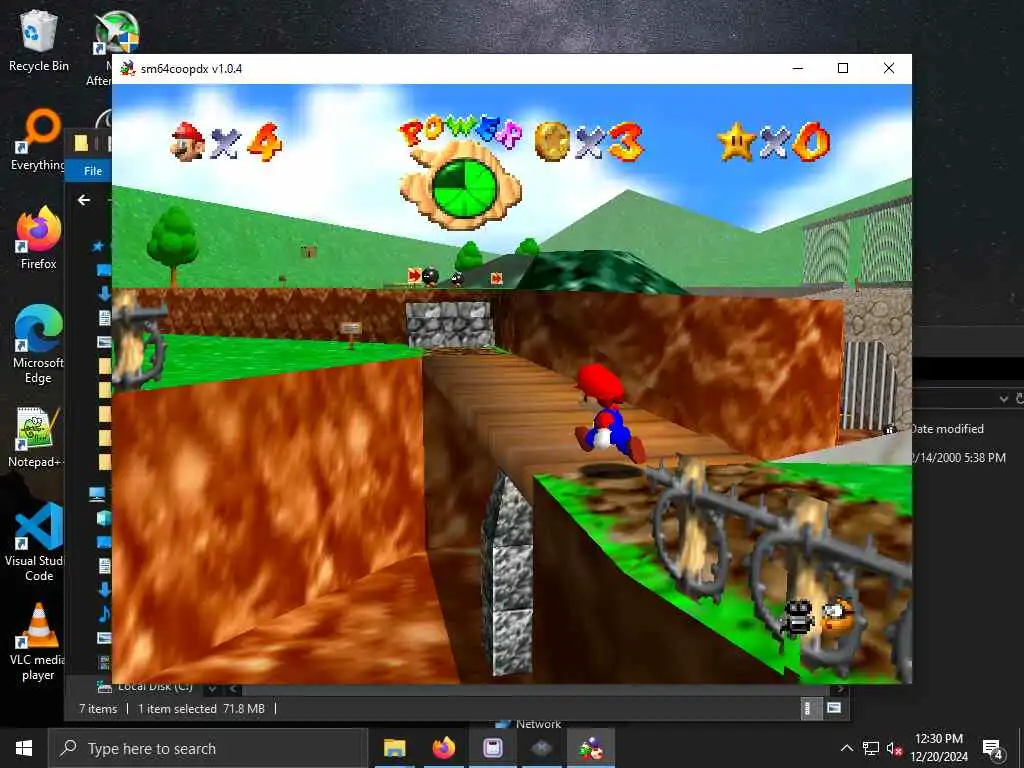
Task: Open the grey app icon on the taskbar
Action: [x=541, y=748]
